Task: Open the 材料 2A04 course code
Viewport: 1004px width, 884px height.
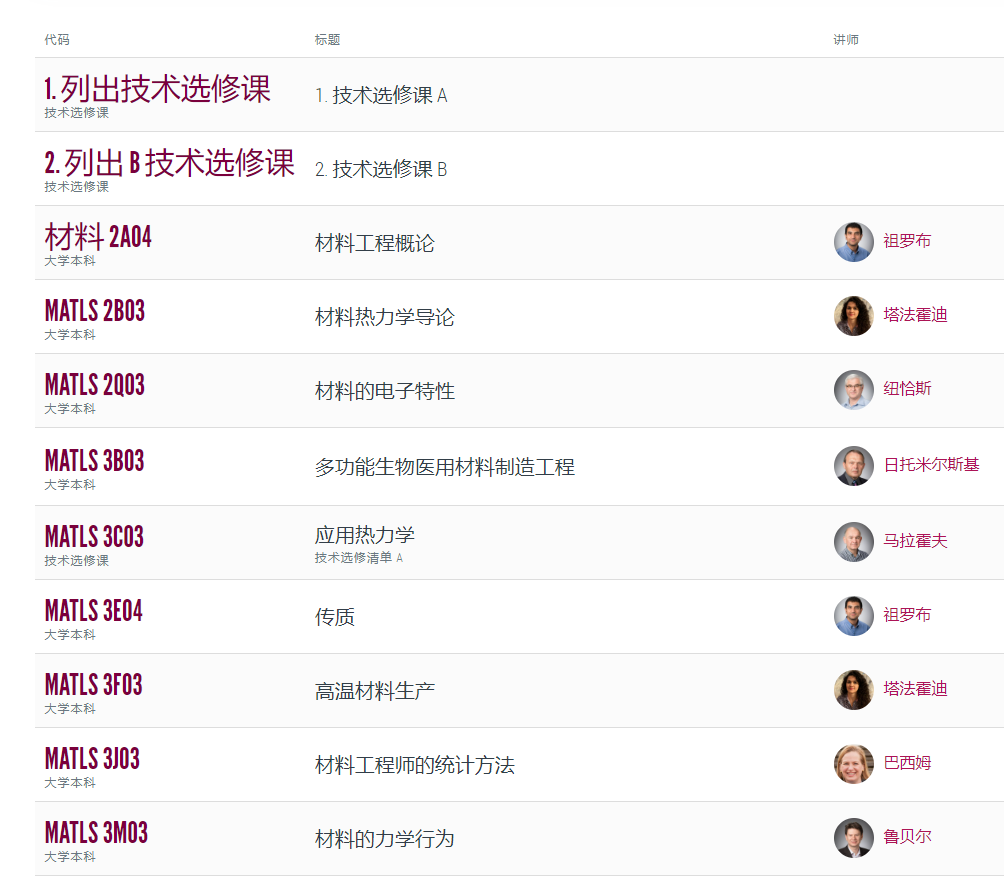Action: [x=98, y=237]
